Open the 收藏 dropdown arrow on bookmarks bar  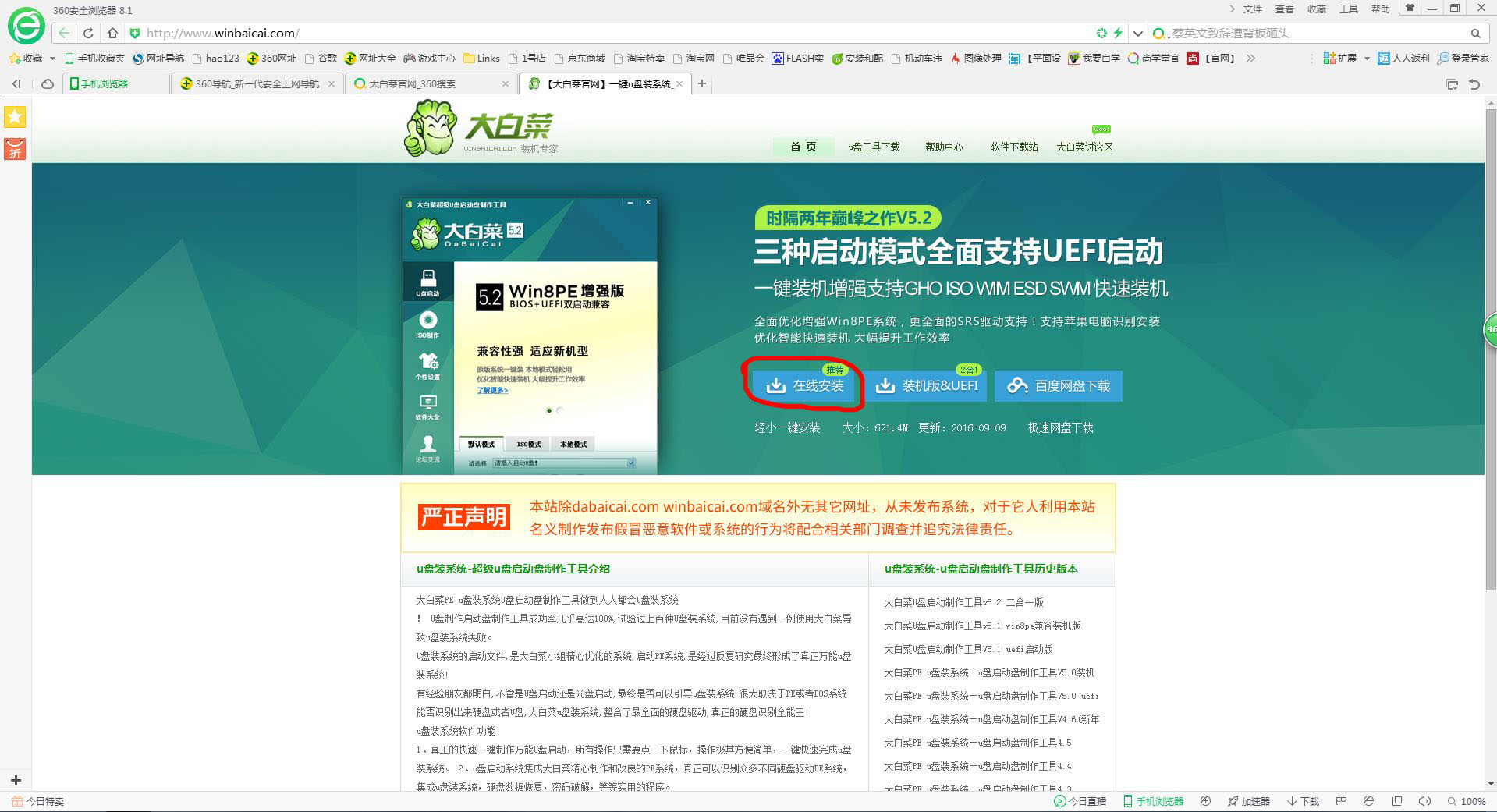tap(51, 58)
